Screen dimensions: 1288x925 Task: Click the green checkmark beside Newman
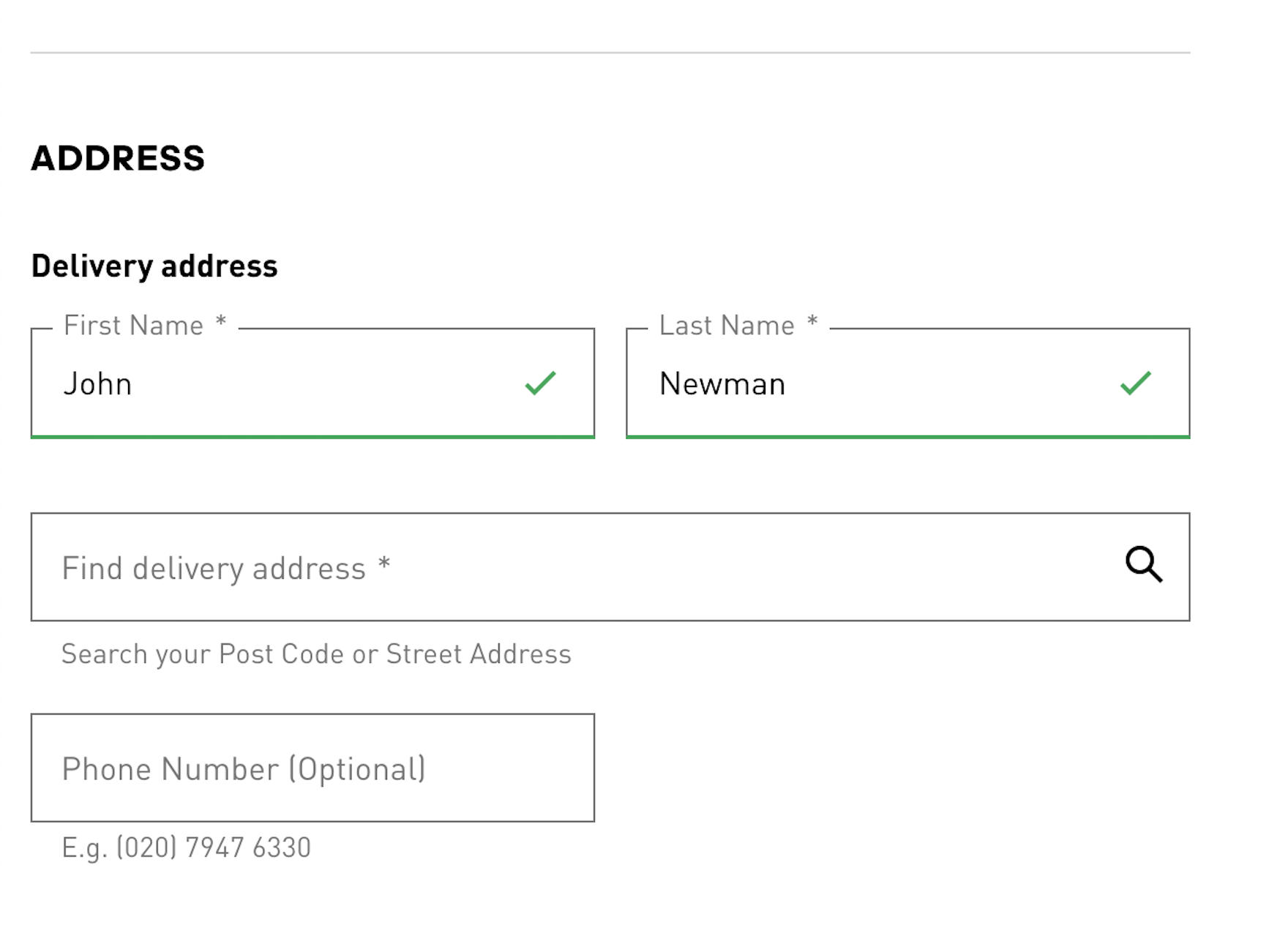coord(1136,383)
